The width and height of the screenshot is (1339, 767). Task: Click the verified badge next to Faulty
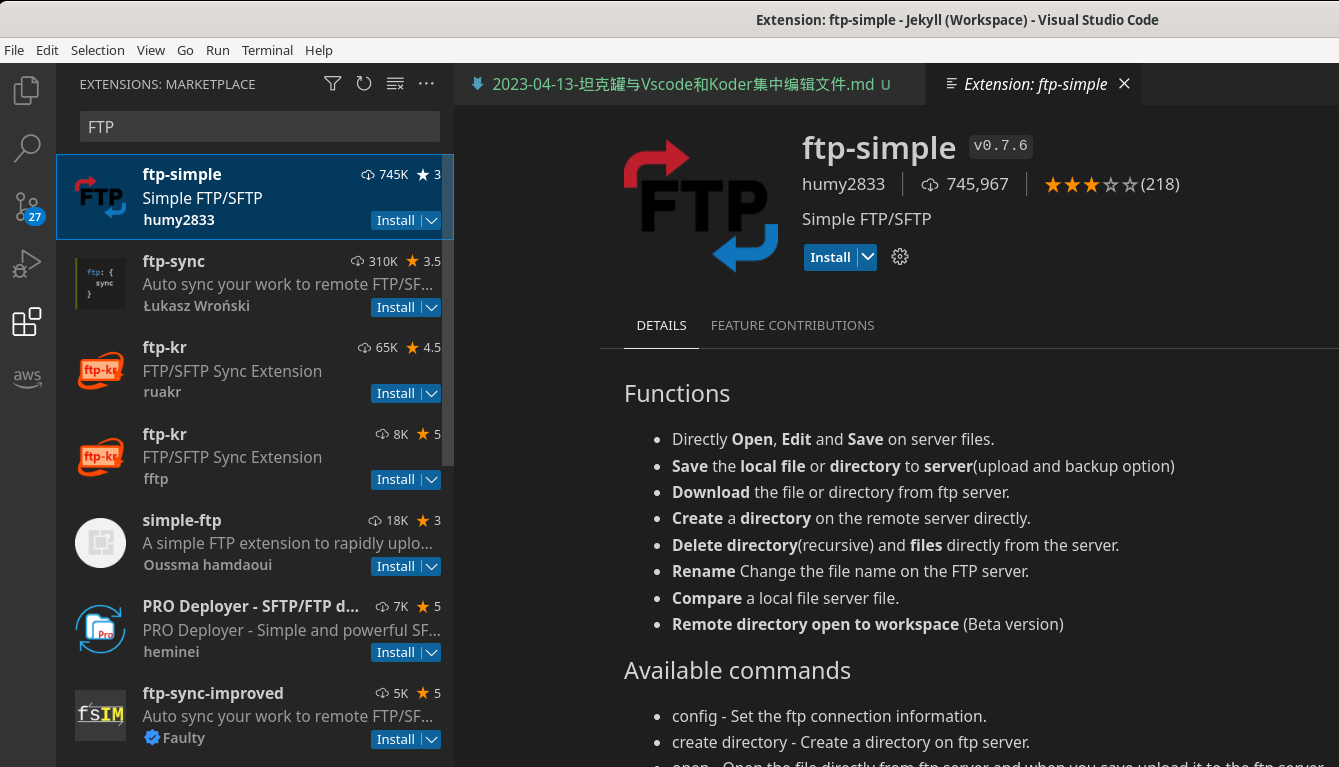tap(151, 738)
